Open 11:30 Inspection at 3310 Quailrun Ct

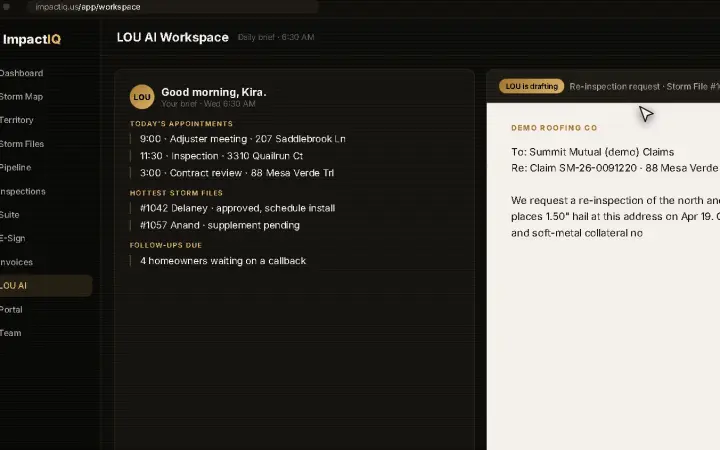[x=221, y=156]
